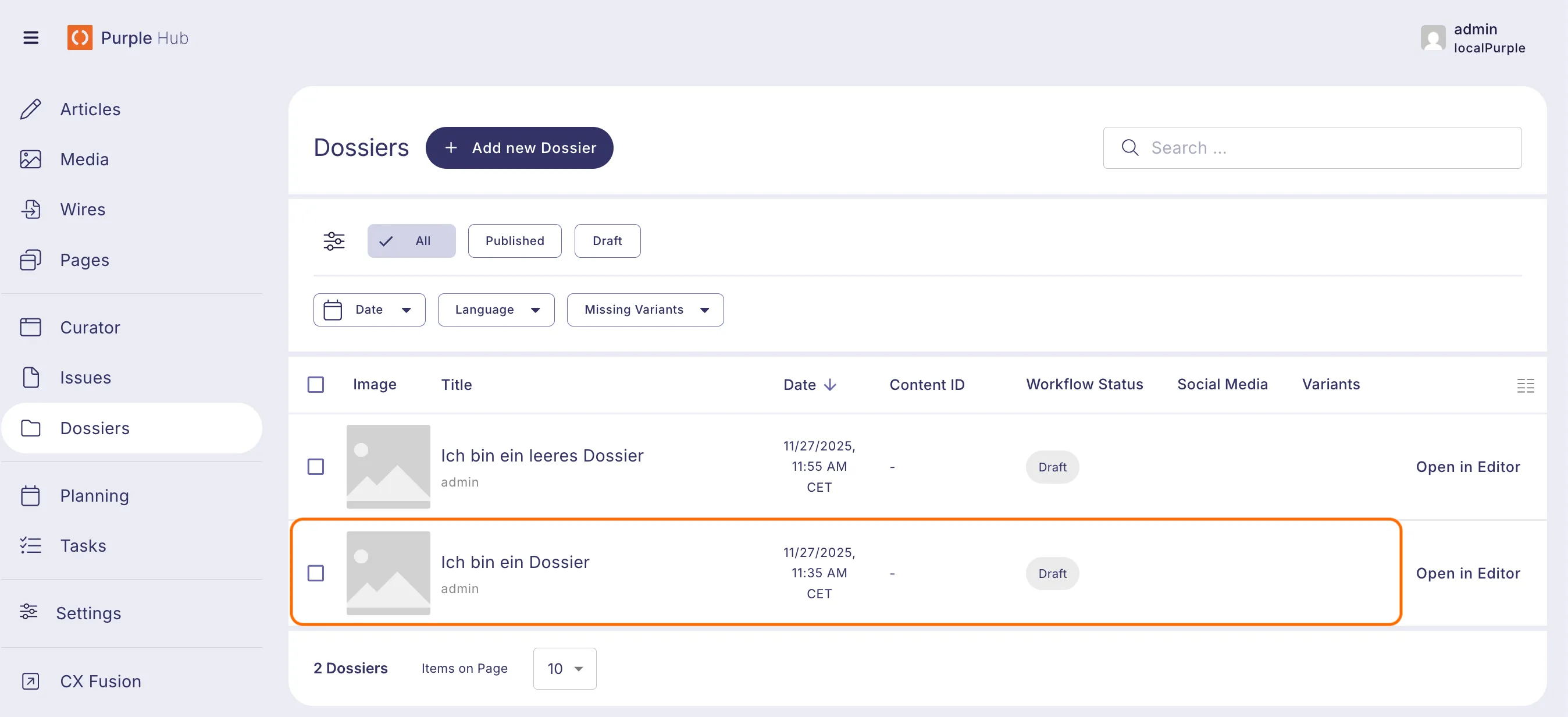Click the Issues document icon

click(30, 377)
